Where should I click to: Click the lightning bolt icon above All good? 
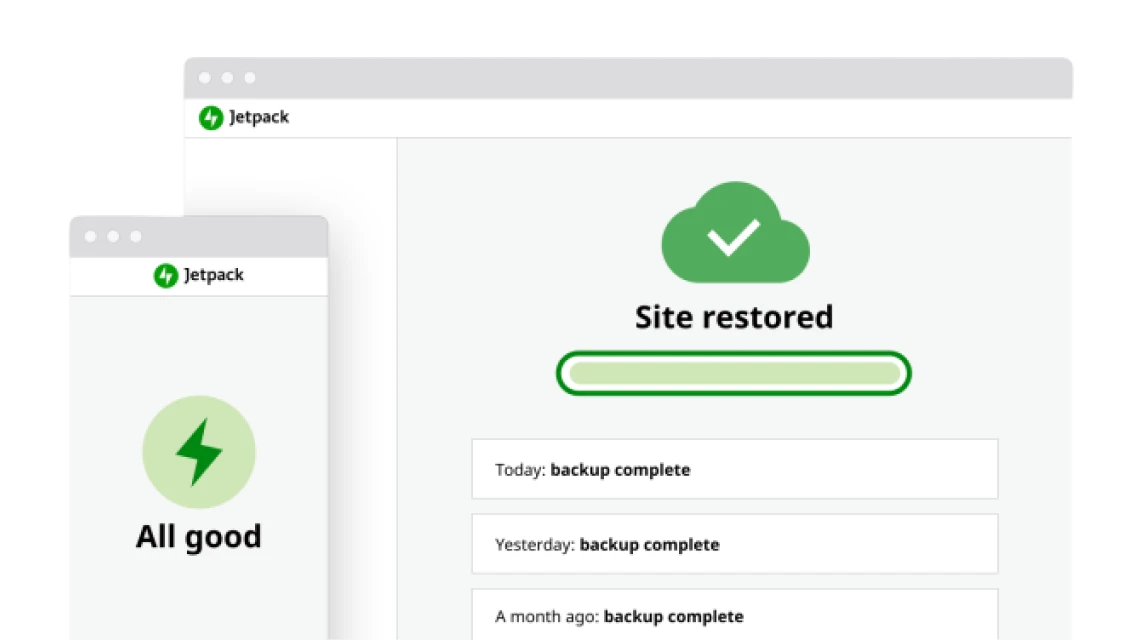coord(199,452)
